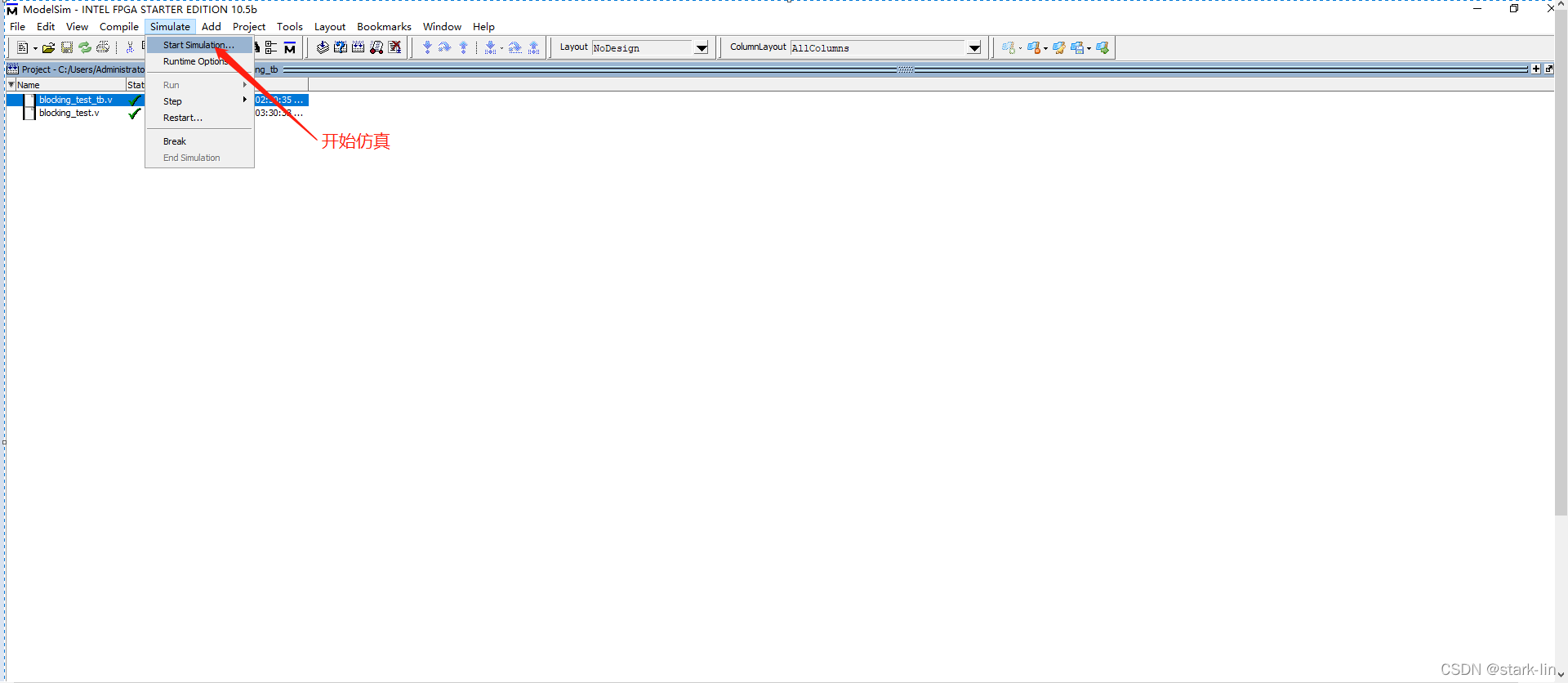The image size is (1568, 683).
Task: Click the New File toolbar icon
Action: pyautogui.click(x=22, y=47)
